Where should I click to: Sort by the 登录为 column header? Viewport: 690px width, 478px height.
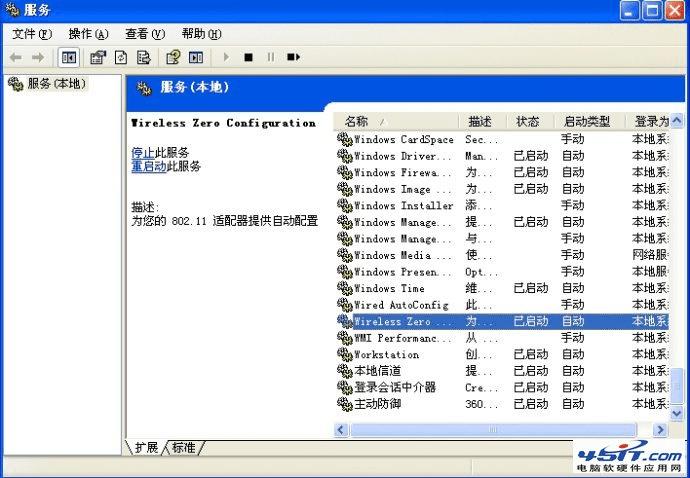[647, 121]
